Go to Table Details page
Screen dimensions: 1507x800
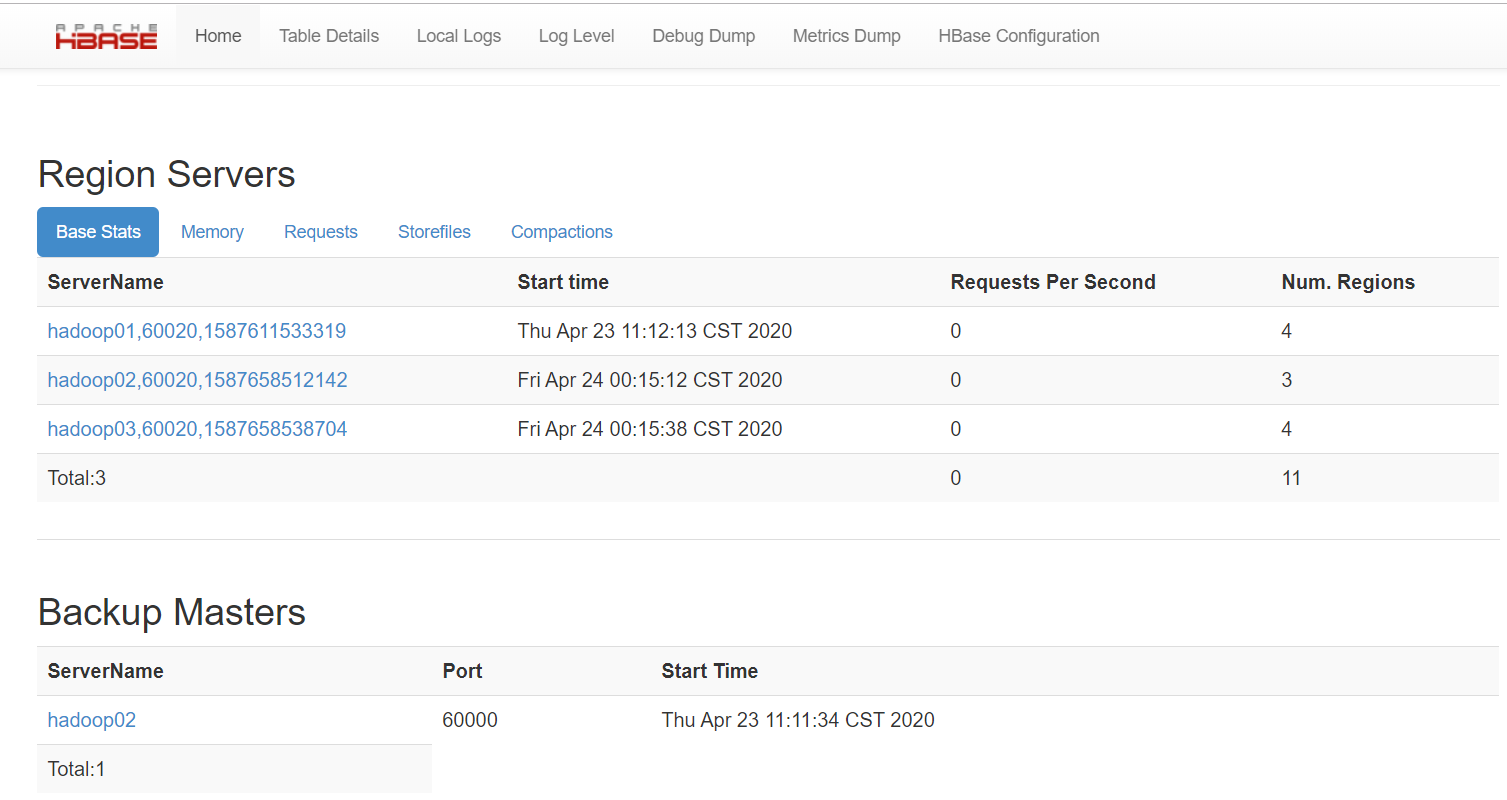coord(329,36)
